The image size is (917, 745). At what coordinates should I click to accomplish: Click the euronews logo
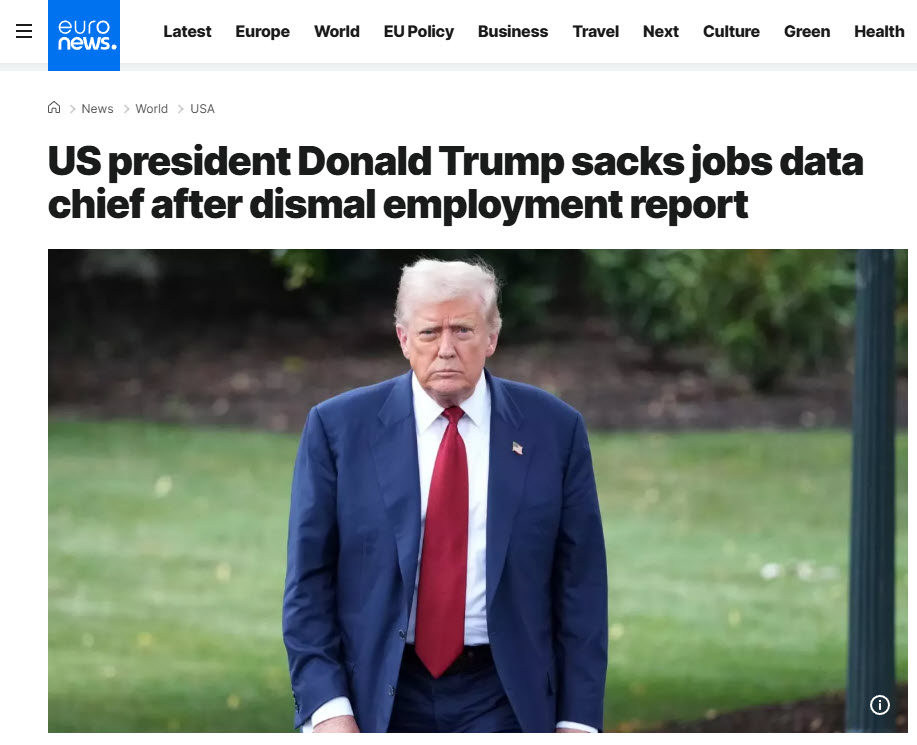(84, 35)
